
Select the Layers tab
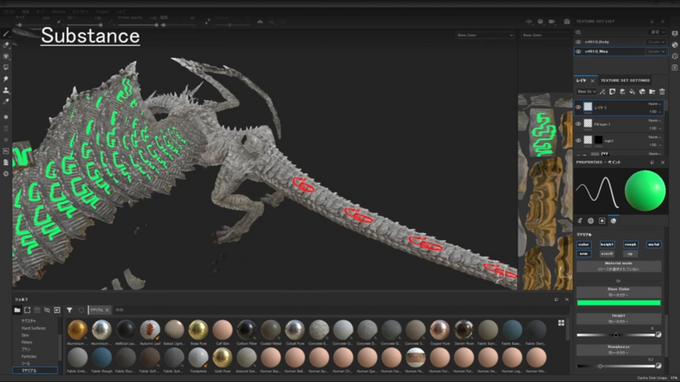581,81
